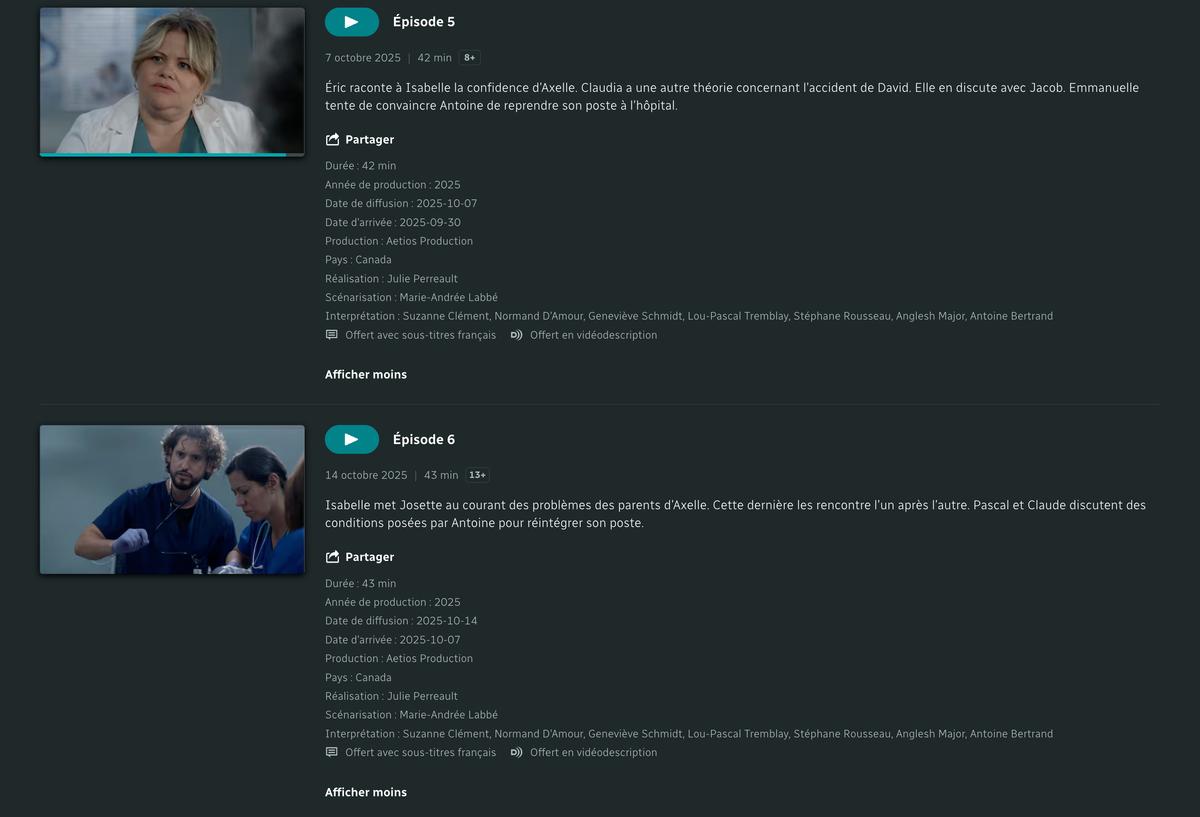
Task: Select the Partager label for Épisode 5
Action: [x=370, y=140]
